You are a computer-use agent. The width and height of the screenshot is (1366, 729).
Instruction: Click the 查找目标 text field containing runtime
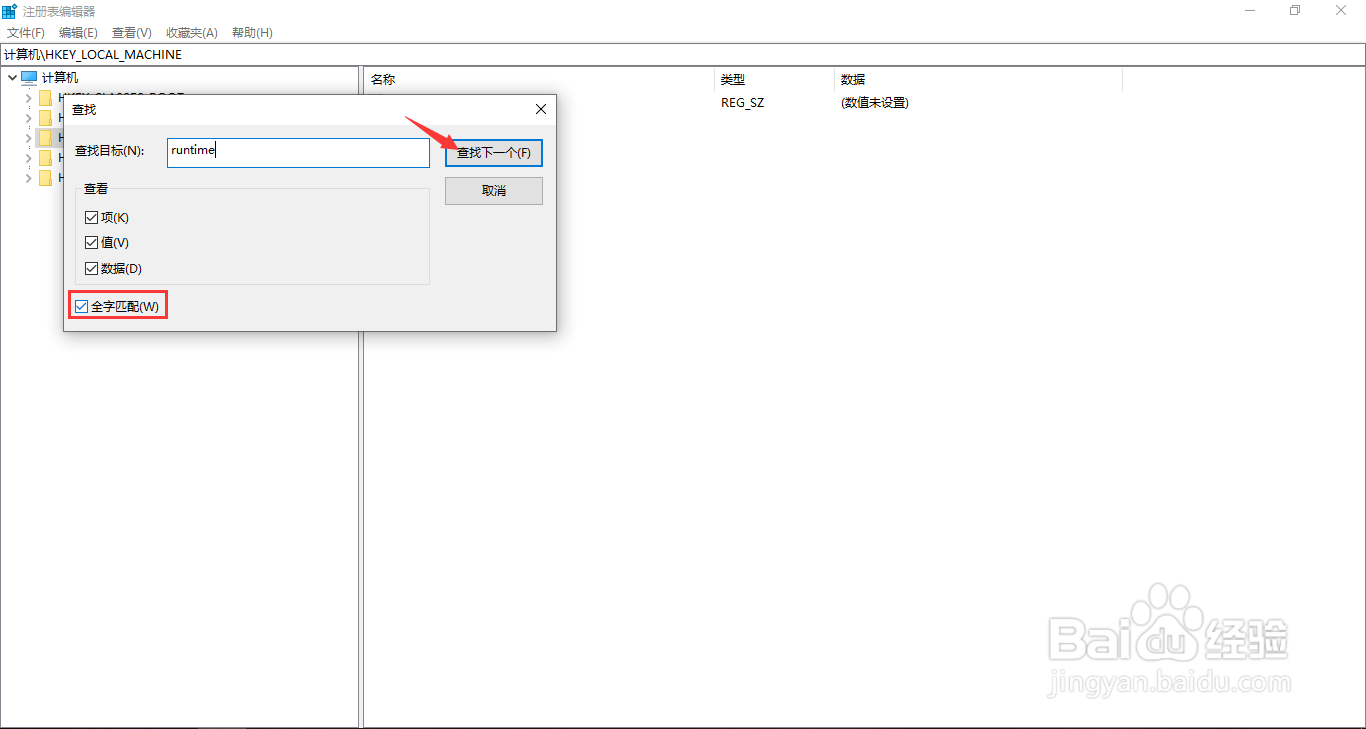(298, 152)
